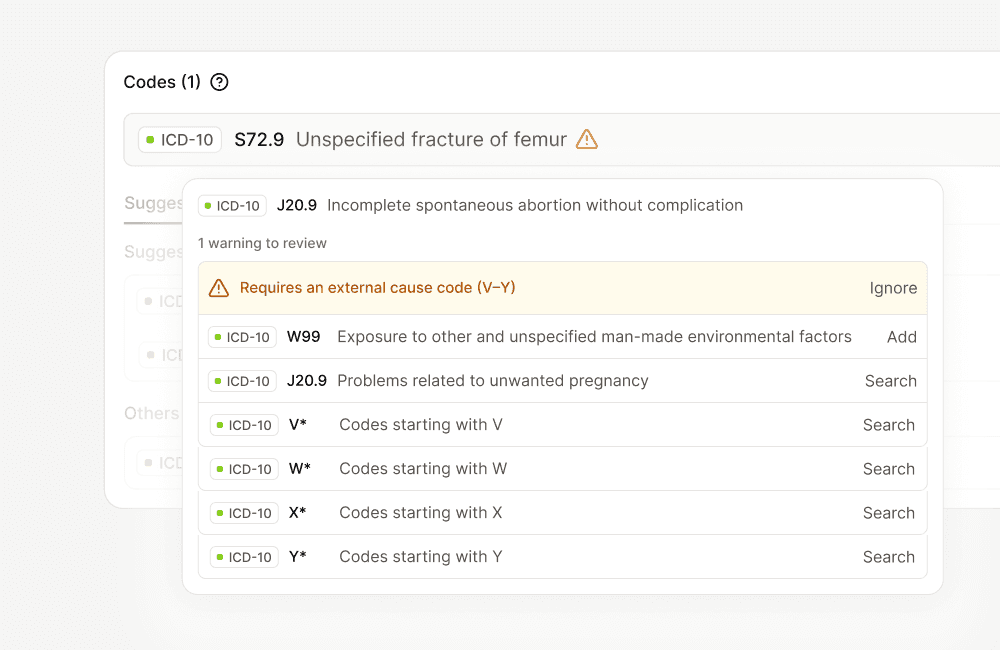Click the Requires an external cause code message
Viewport: 1000px width, 650px height.
click(x=377, y=288)
